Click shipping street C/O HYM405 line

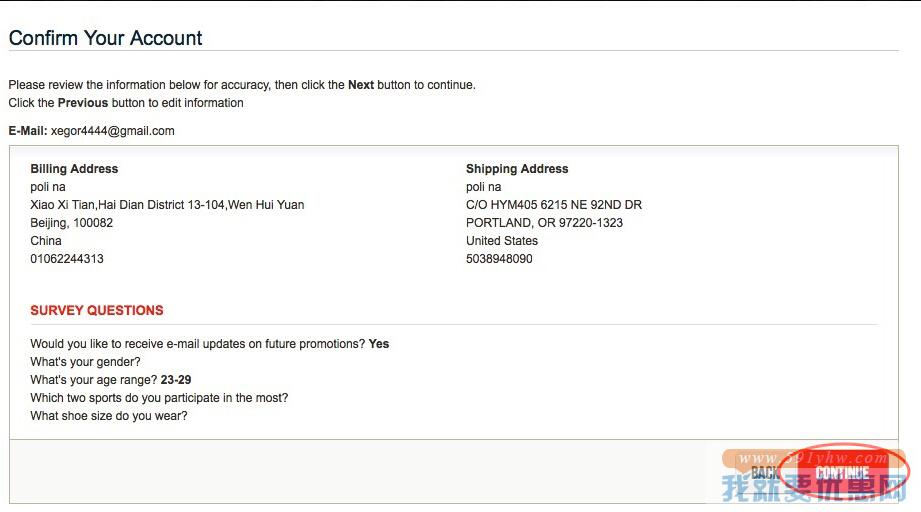coord(554,205)
